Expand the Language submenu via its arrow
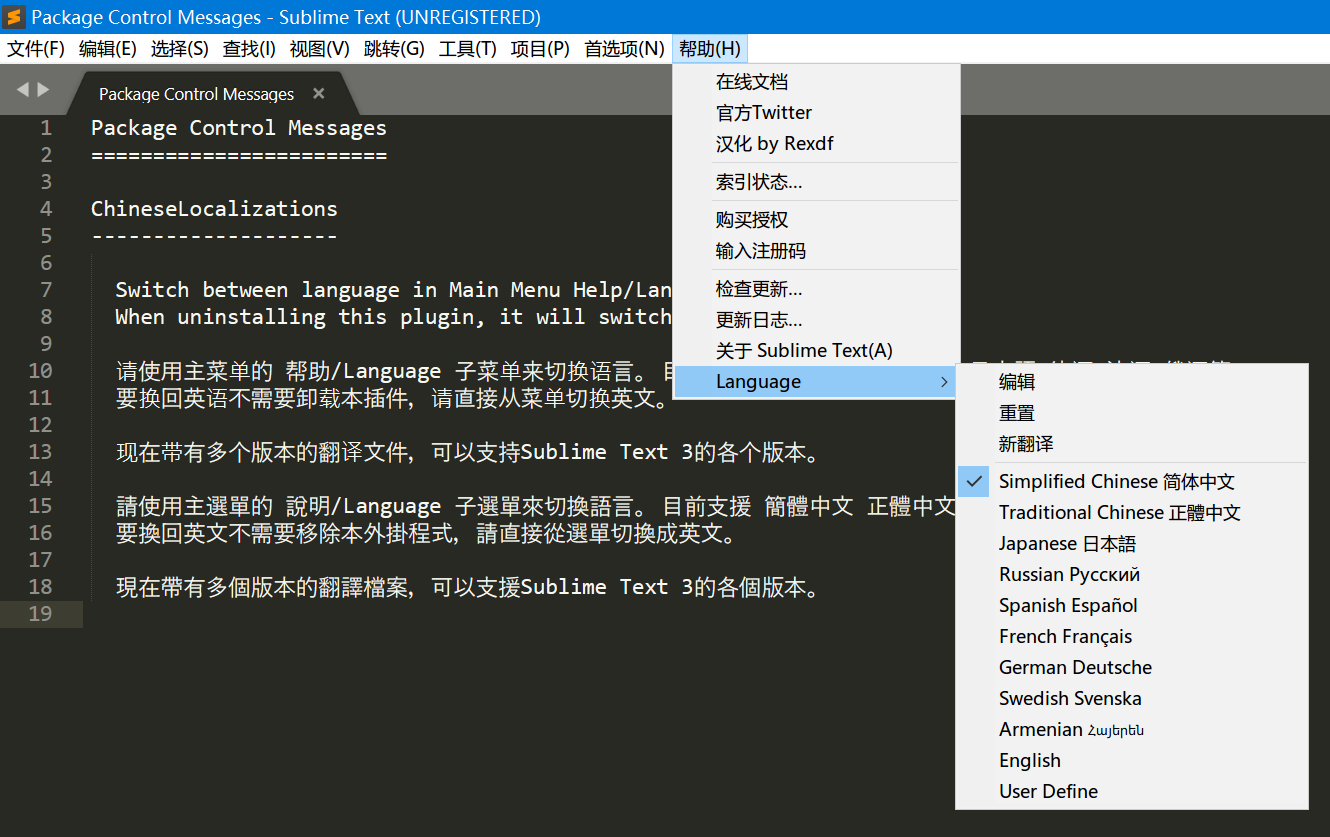This screenshot has width=1330, height=837. [x=944, y=382]
